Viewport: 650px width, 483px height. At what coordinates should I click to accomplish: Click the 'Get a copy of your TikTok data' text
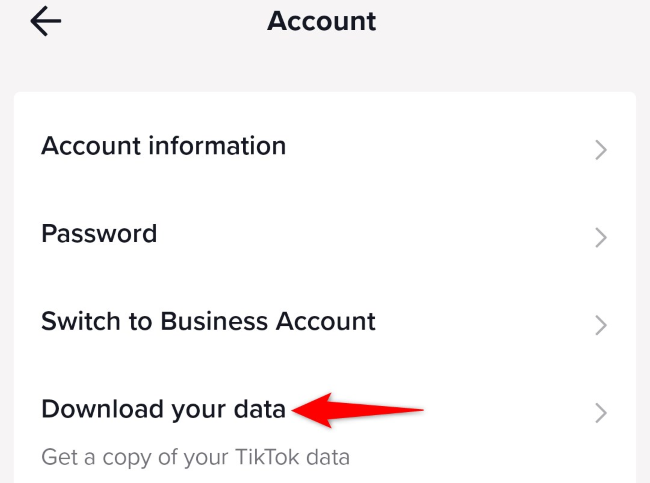pyautogui.click(x=195, y=458)
